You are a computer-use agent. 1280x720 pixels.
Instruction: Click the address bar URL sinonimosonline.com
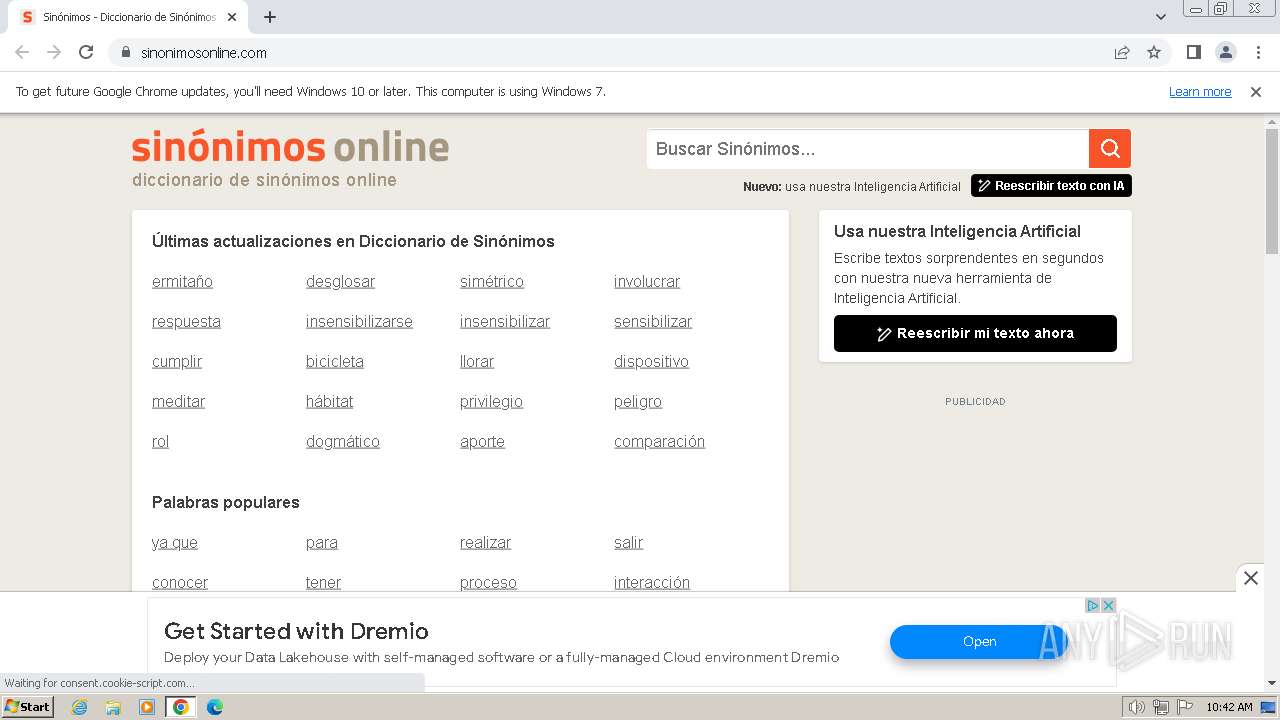click(x=204, y=53)
